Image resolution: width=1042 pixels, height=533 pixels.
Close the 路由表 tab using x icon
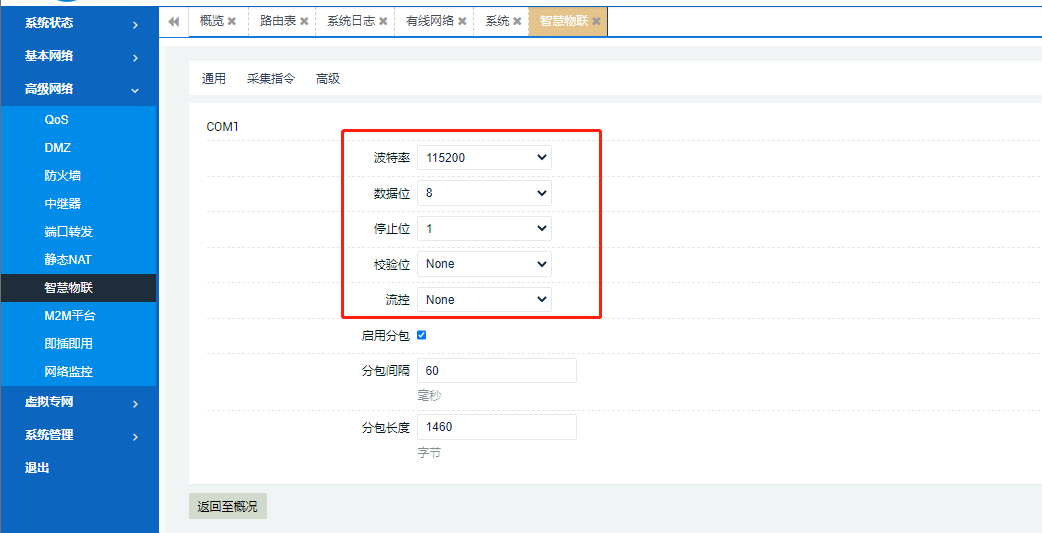click(305, 21)
